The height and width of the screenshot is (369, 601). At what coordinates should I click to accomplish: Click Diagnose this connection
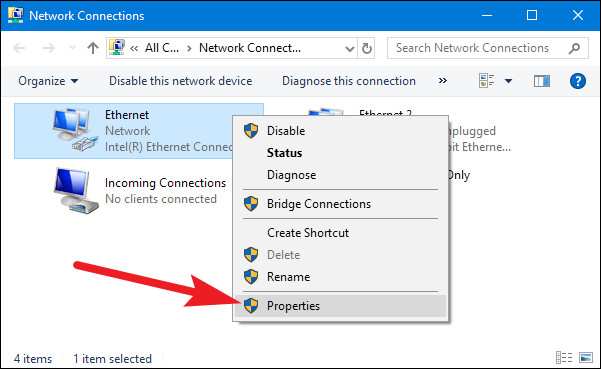[349, 81]
